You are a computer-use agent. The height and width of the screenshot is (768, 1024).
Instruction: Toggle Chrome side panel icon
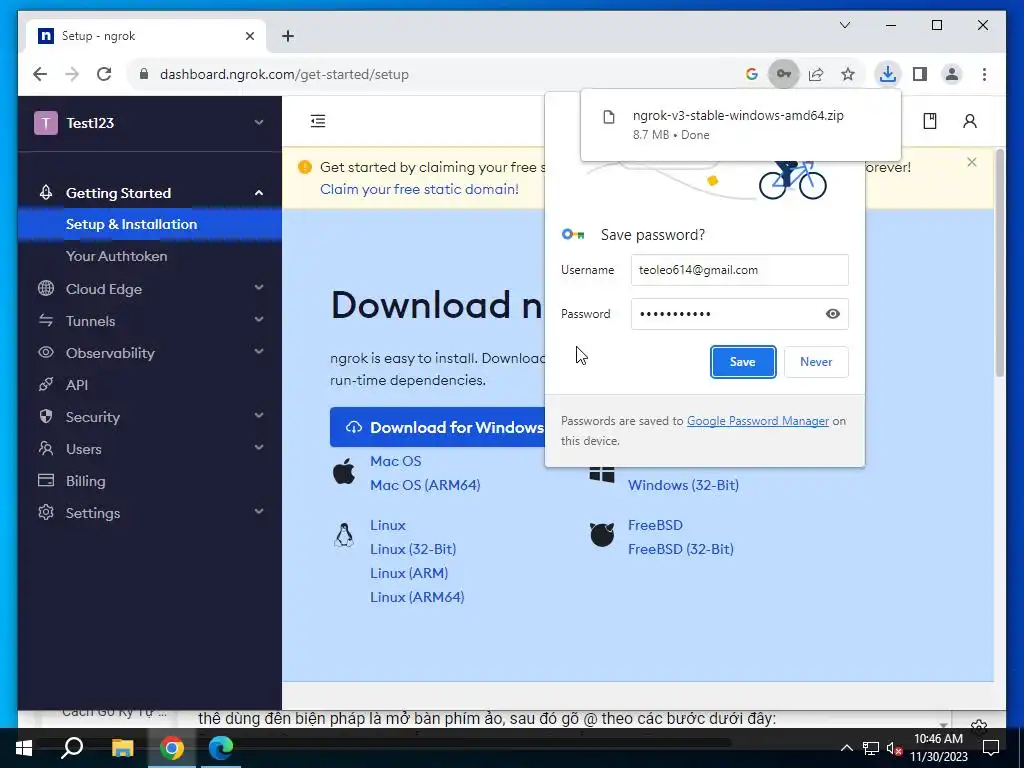pyautogui.click(x=920, y=74)
